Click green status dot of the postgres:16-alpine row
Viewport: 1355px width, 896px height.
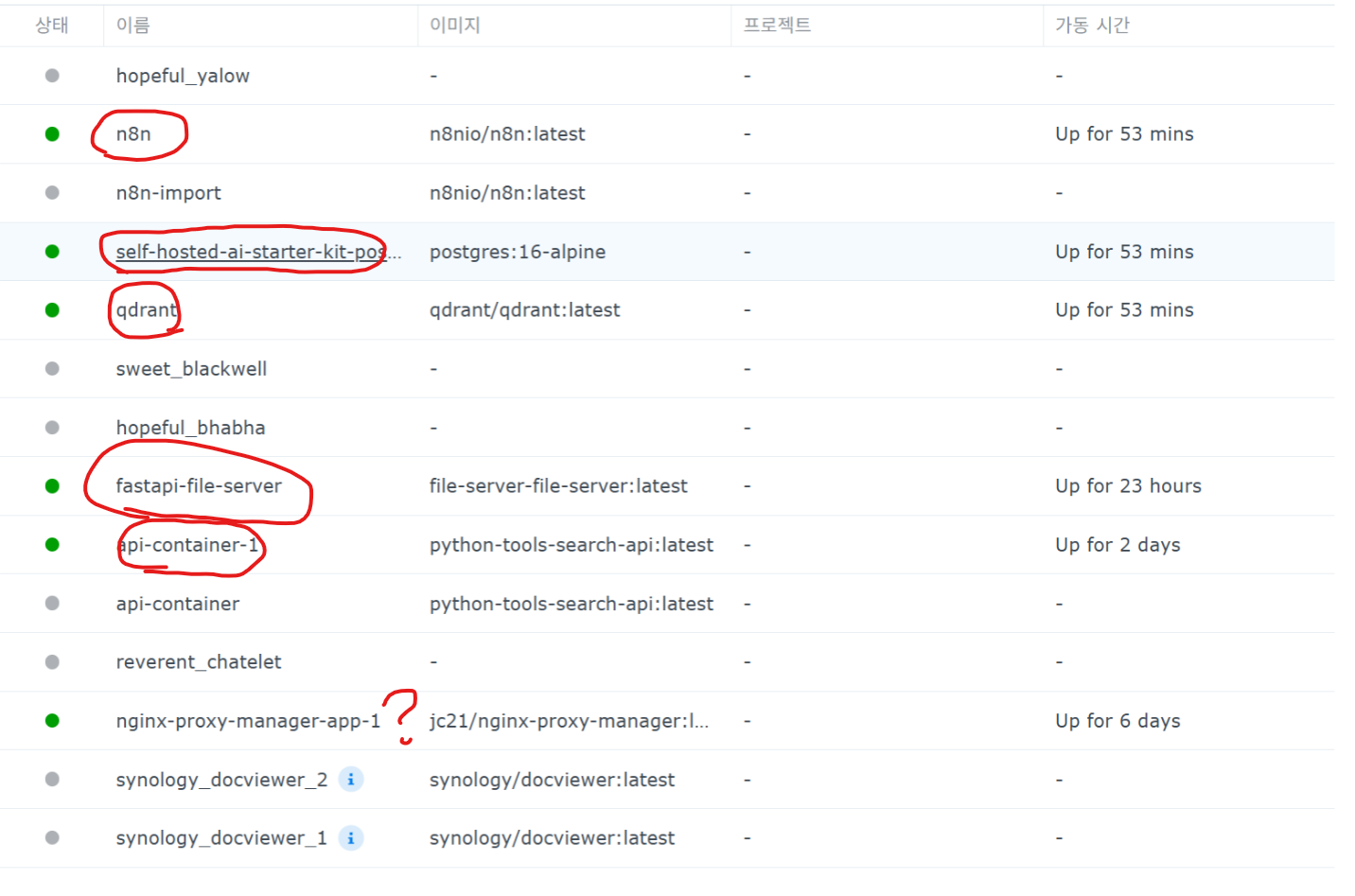click(52, 252)
